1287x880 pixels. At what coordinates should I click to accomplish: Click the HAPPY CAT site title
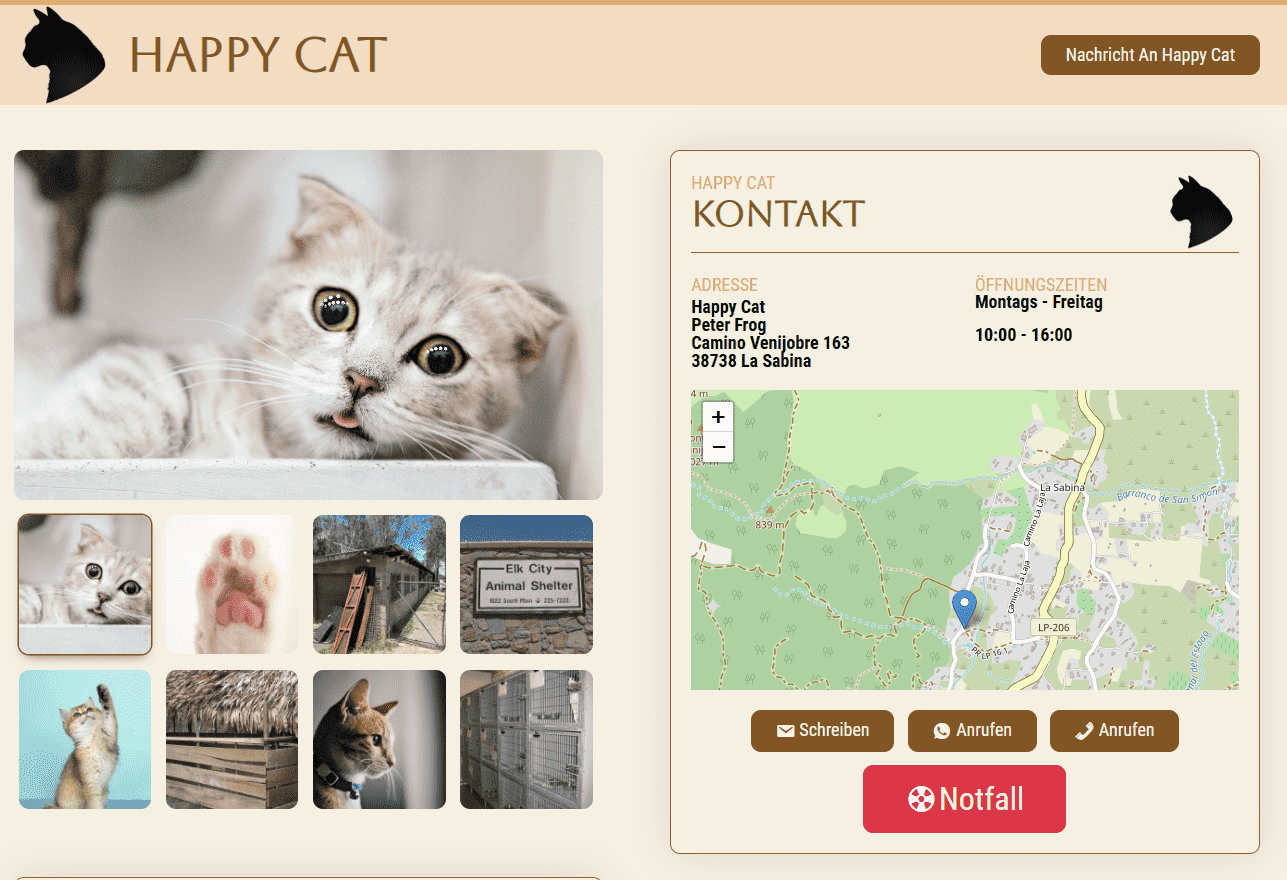pyautogui.click(x=258, y=55)
